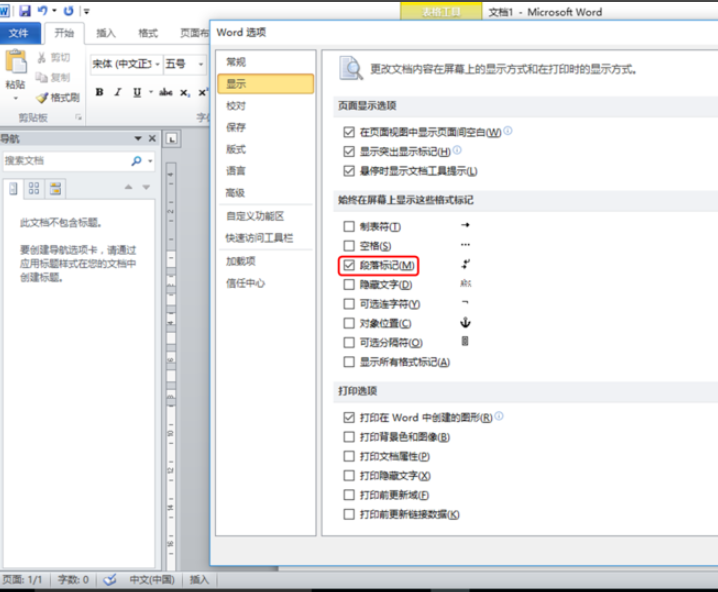Toggle 打印在 Word 中创建的图形 checkbox
The image size is (718, 592).
tap(349, 418)
